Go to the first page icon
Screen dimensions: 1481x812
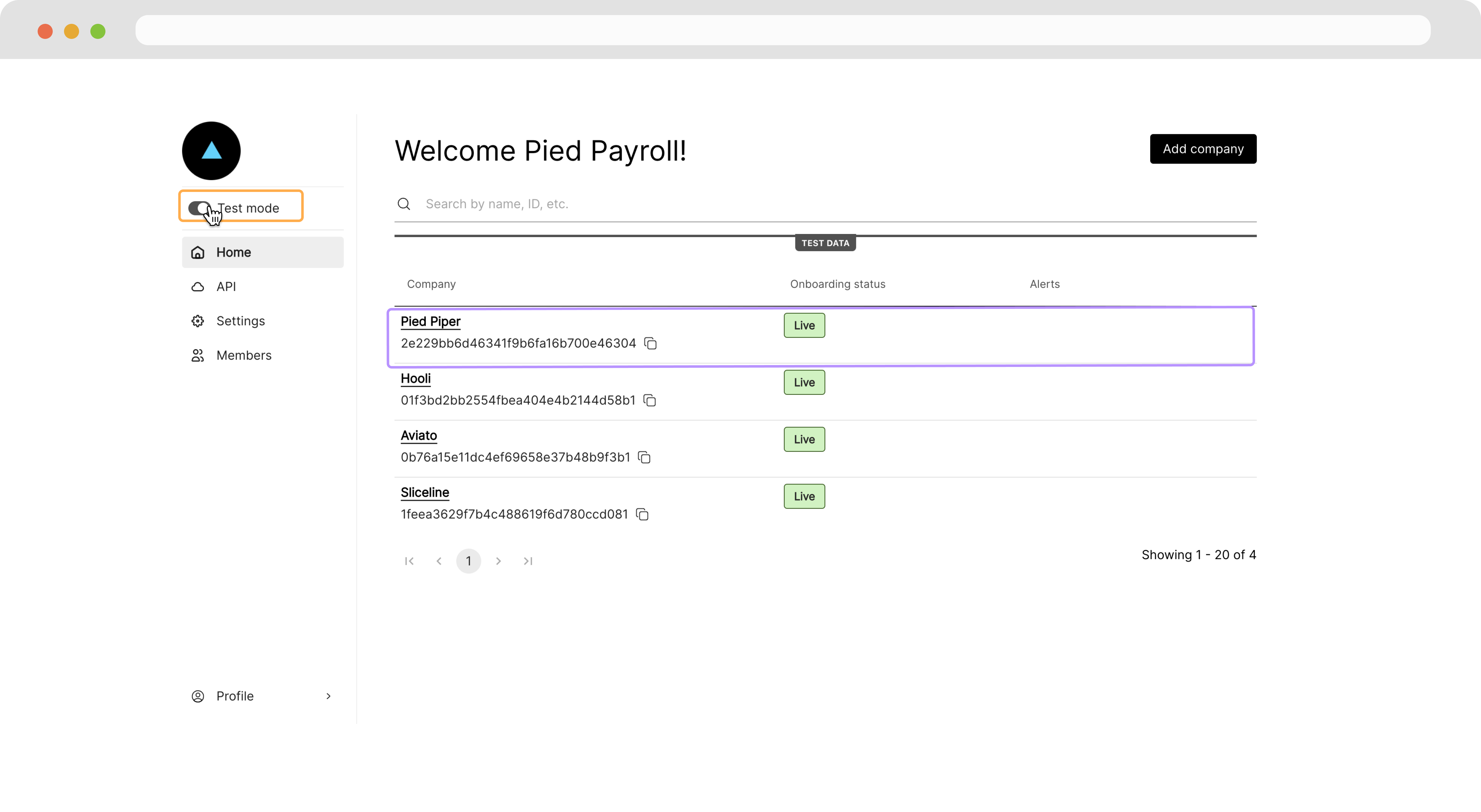click(409, 561)
